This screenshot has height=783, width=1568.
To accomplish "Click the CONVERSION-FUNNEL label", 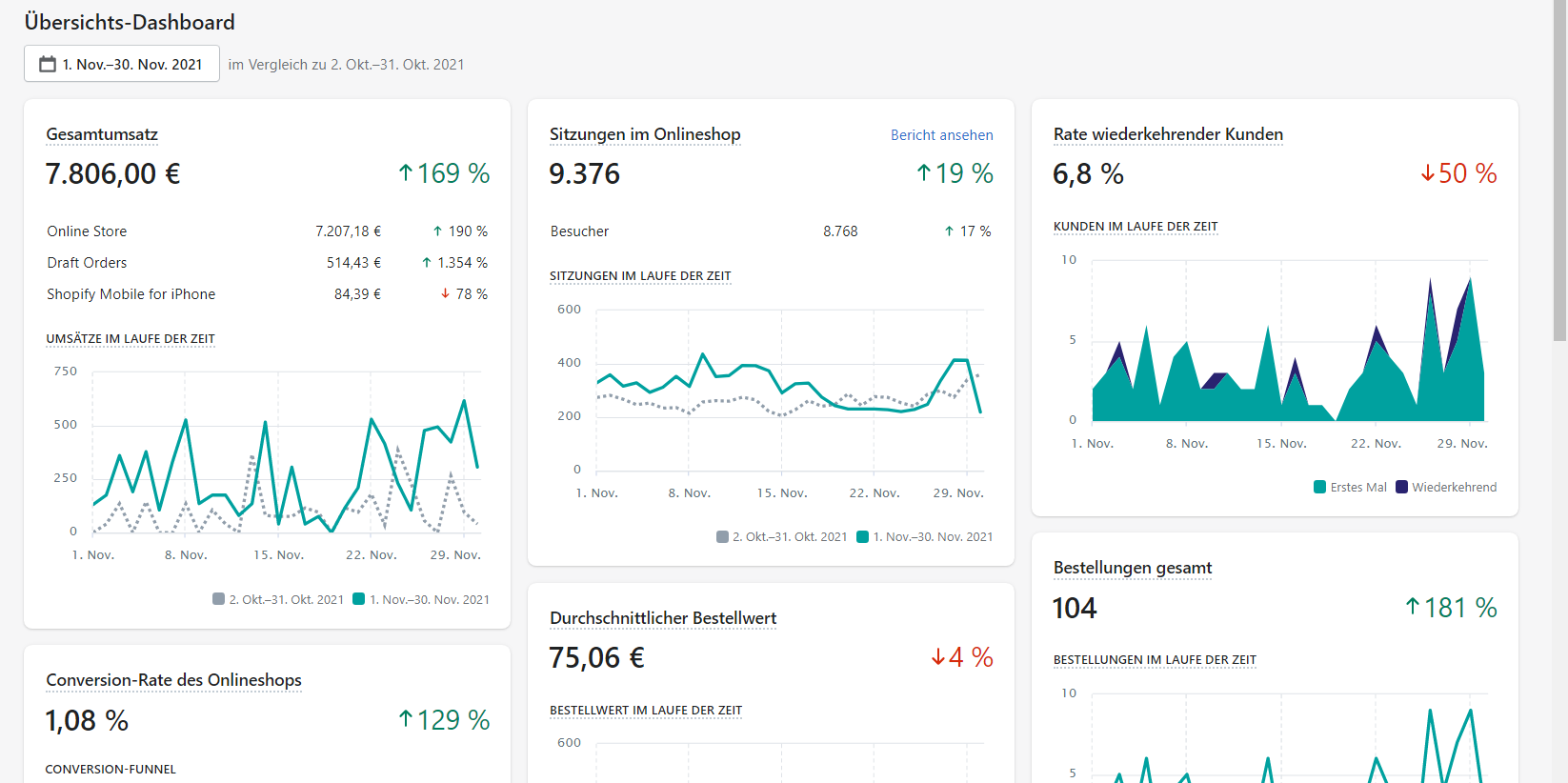I will [x=111, y=770].
